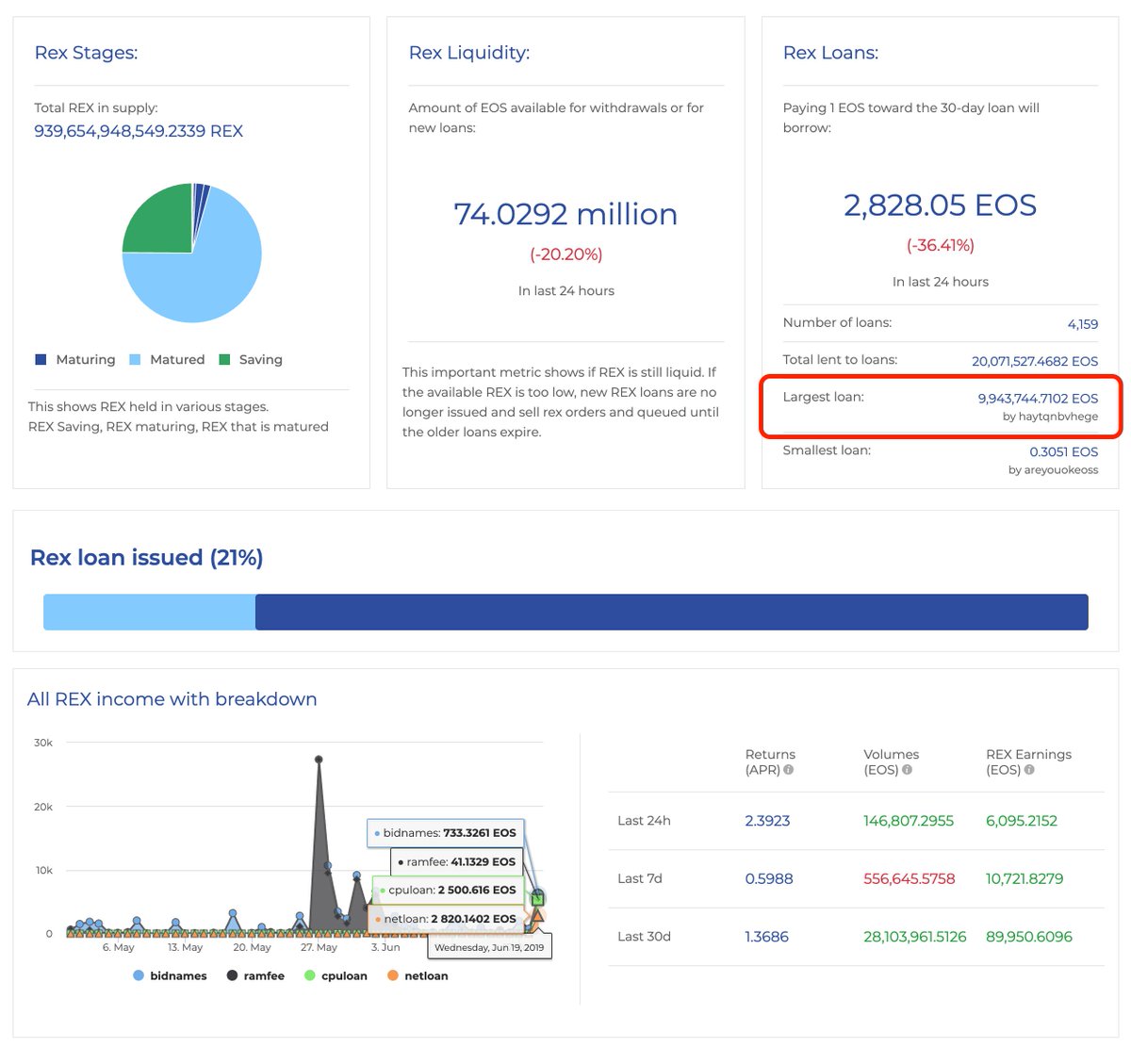
Task: Click the Rex loan issued (21%) heading
Action: pyautogui.click(x=146, y=558)
